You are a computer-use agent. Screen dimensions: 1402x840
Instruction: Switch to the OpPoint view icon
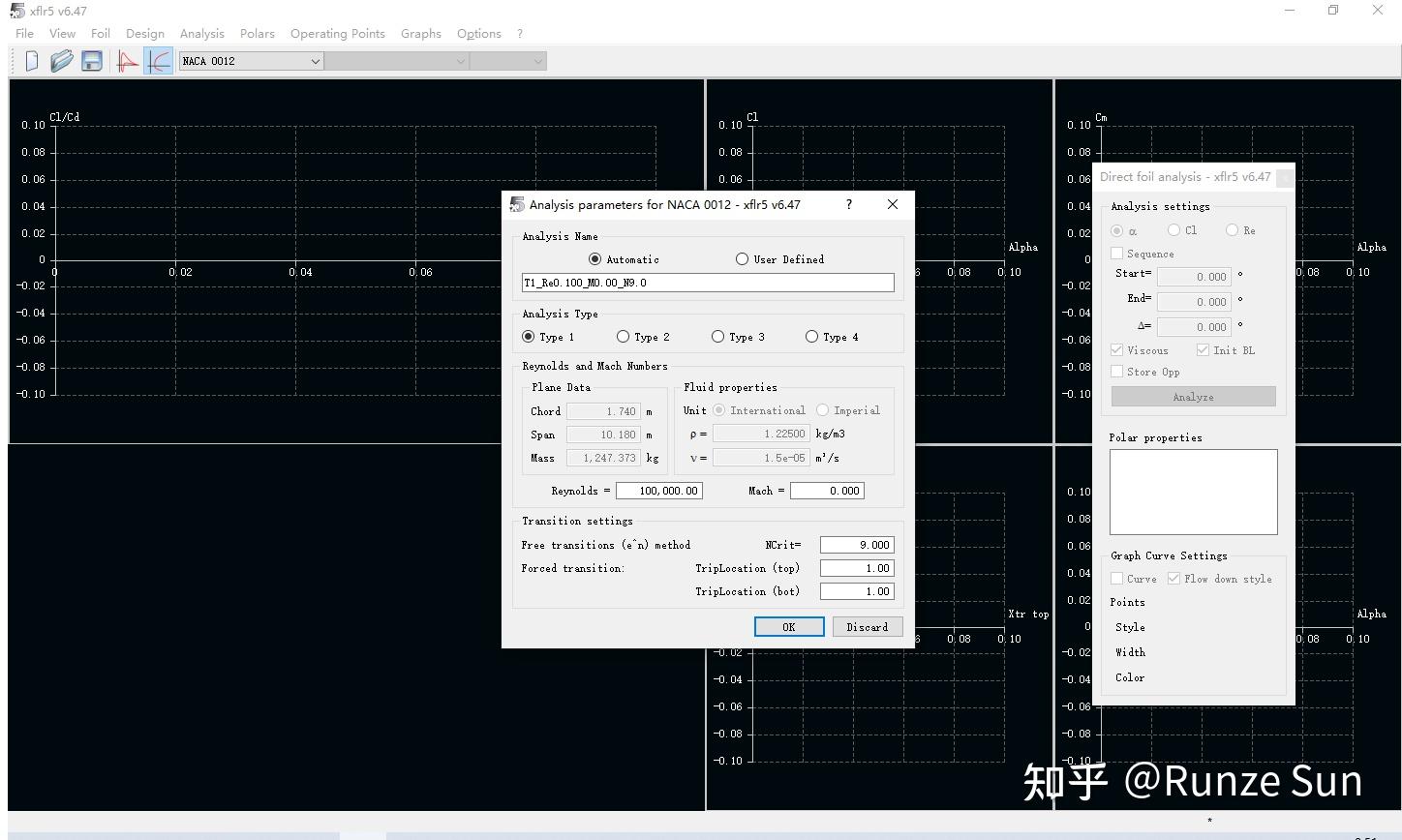tap(125, 60)
